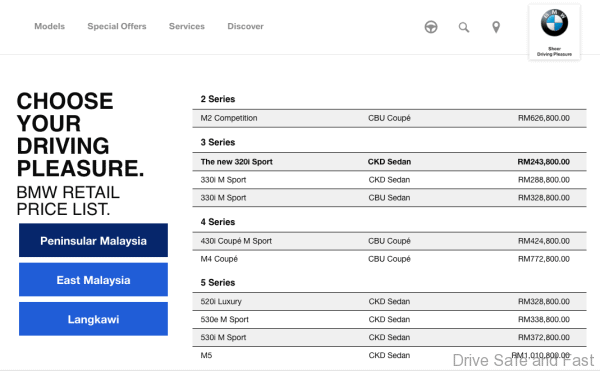This screenshot has height=371, width=600.
Task: Select the 530e M Sport row
Action: click(389, 319)
